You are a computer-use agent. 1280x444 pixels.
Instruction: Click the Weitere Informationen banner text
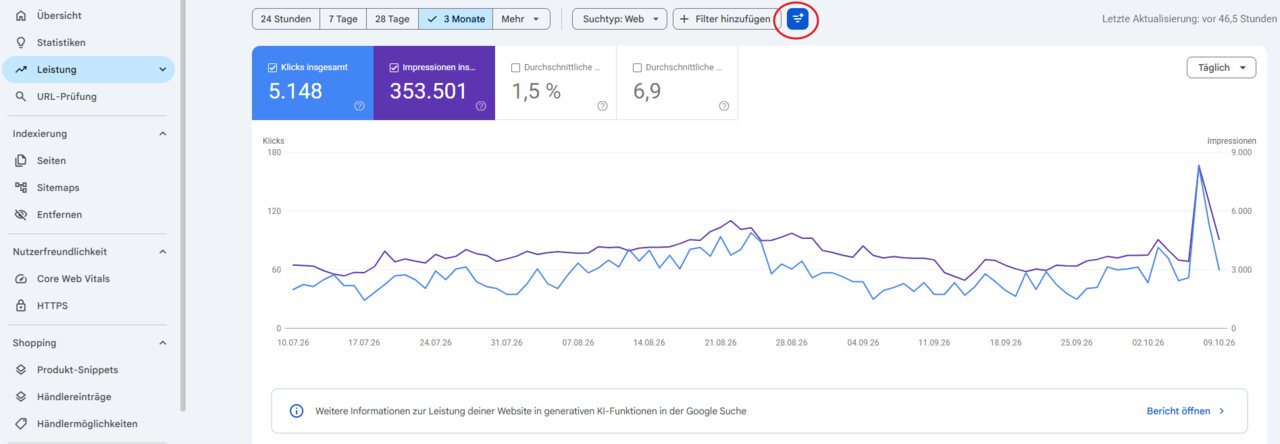coord(531,411)
